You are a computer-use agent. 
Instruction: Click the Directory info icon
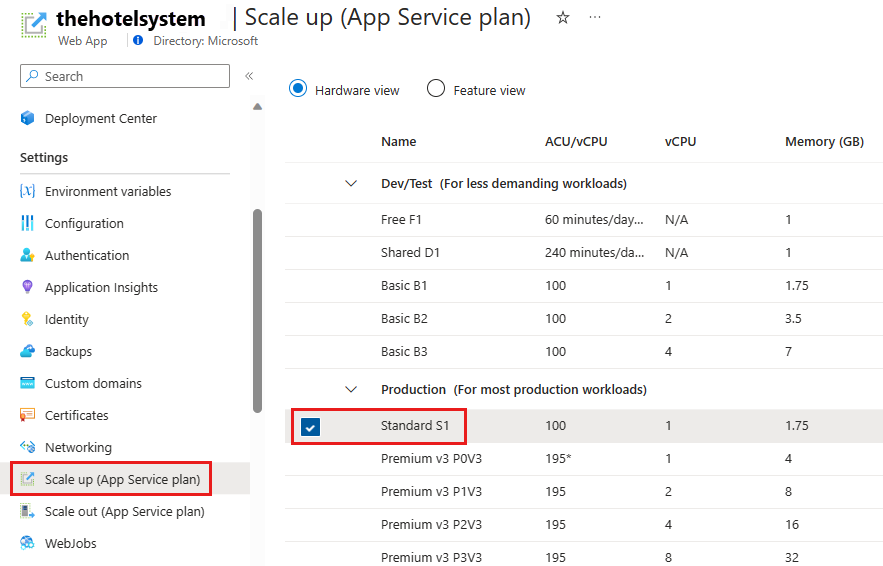click(x=138, y=40)
